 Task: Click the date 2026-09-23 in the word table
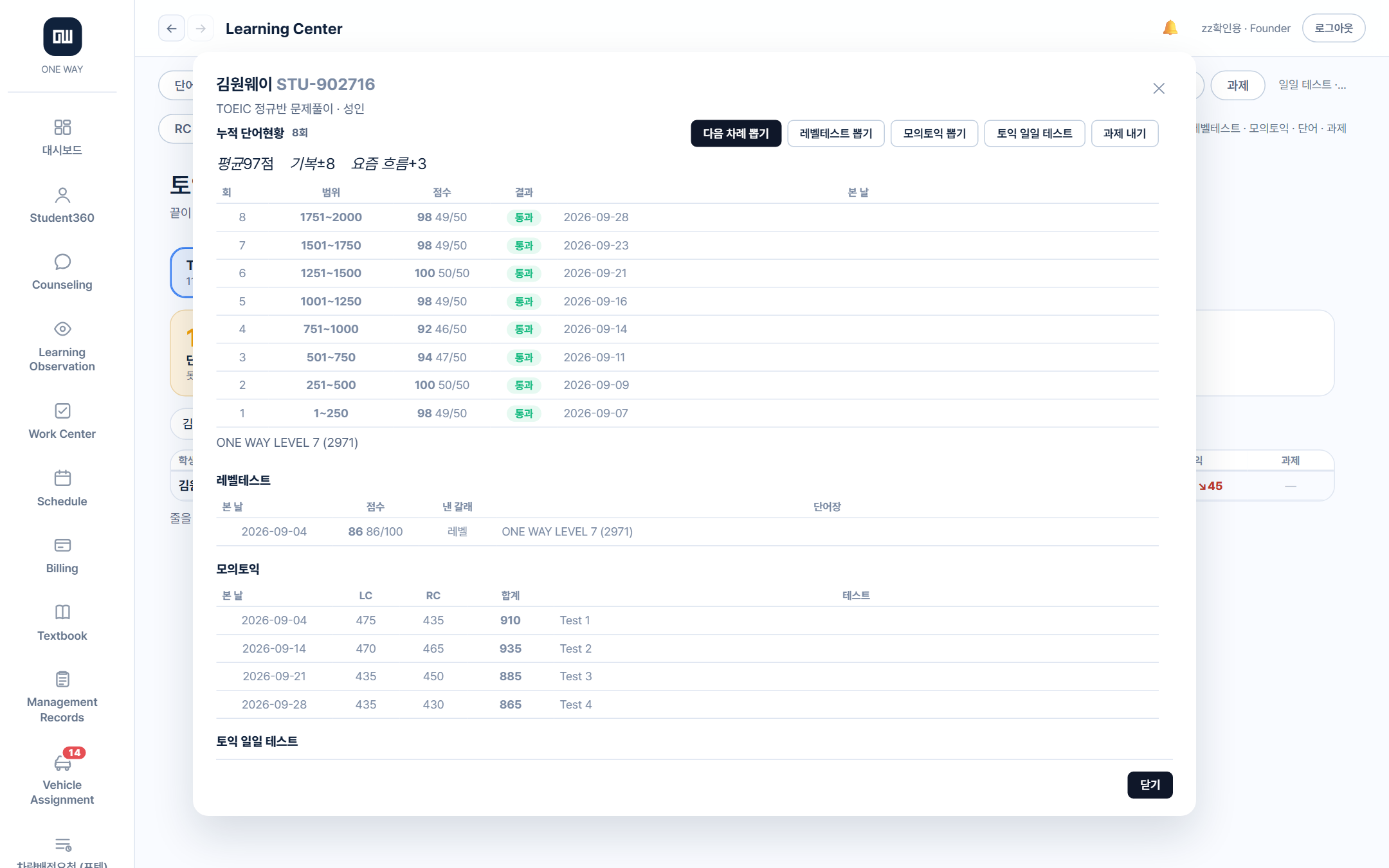point(595,246)
